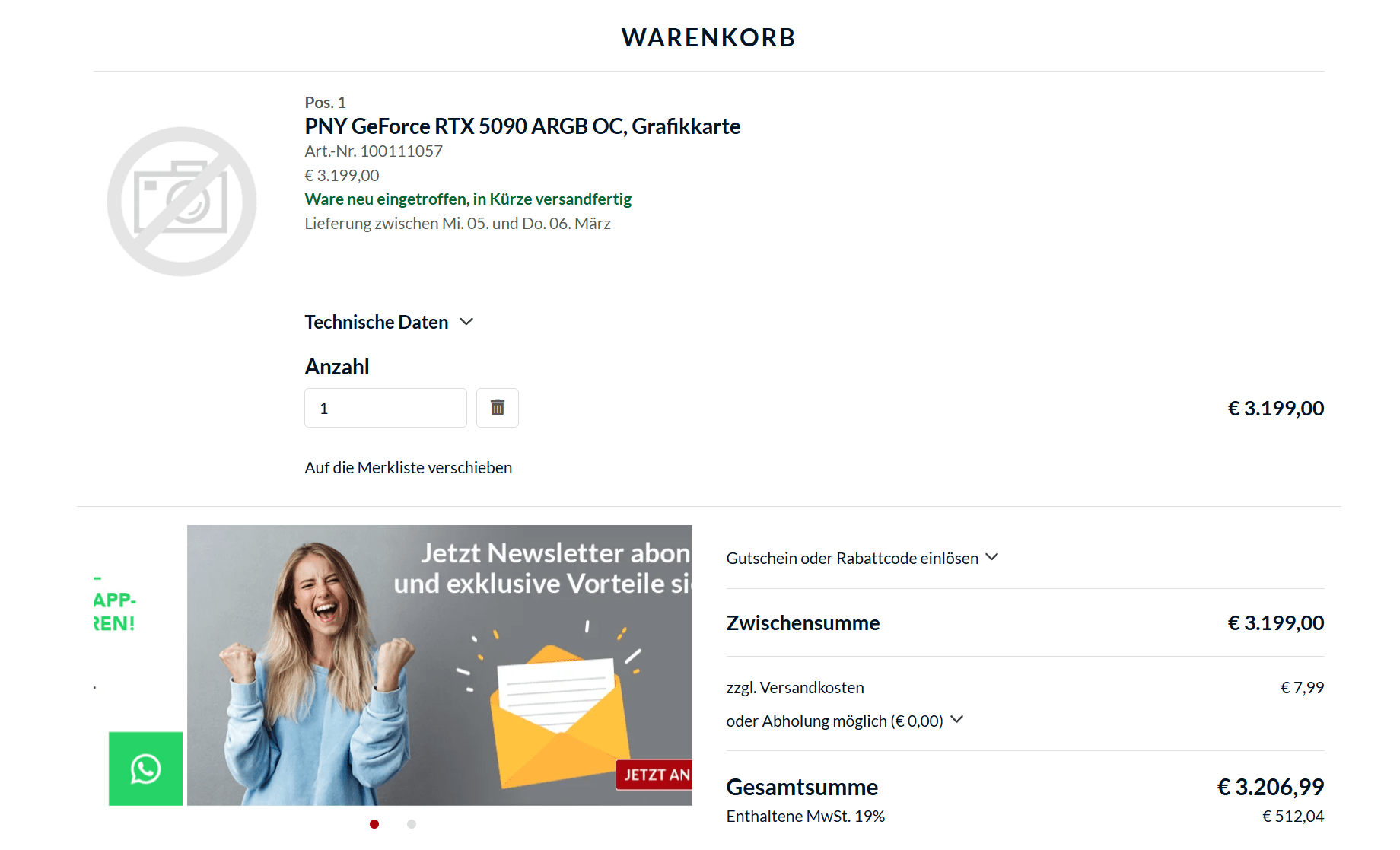Screen dimensions: 1400x850
Task: Click the red JETZT ANMELDEN banner button
Action: pyautogui.click(x=654, y=775)
